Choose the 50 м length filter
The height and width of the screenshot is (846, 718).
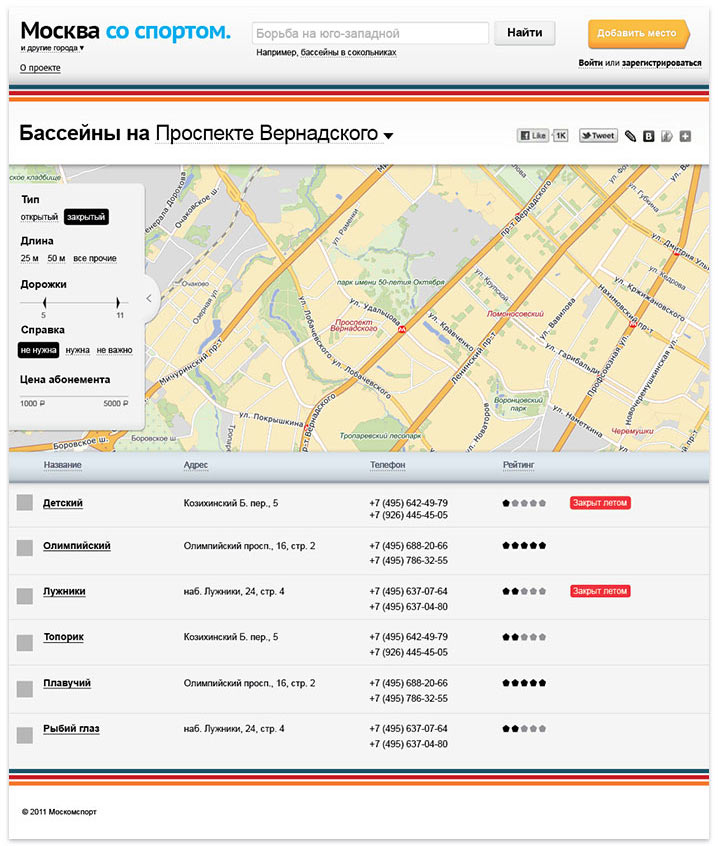coord(56,259)
